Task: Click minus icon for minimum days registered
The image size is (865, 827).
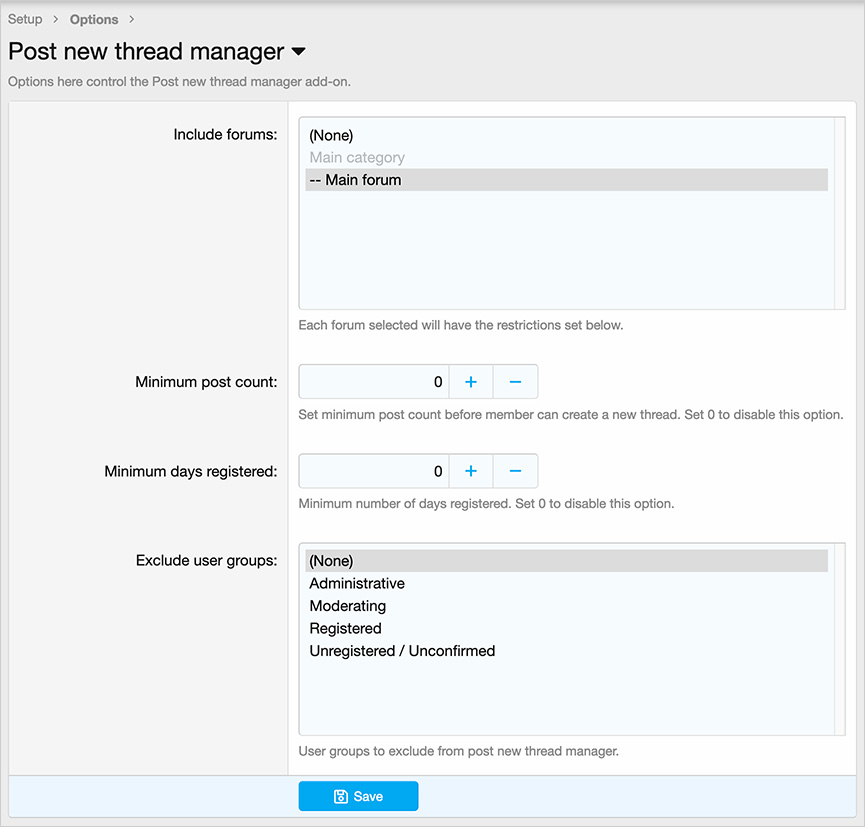Action: pos(515,471)
